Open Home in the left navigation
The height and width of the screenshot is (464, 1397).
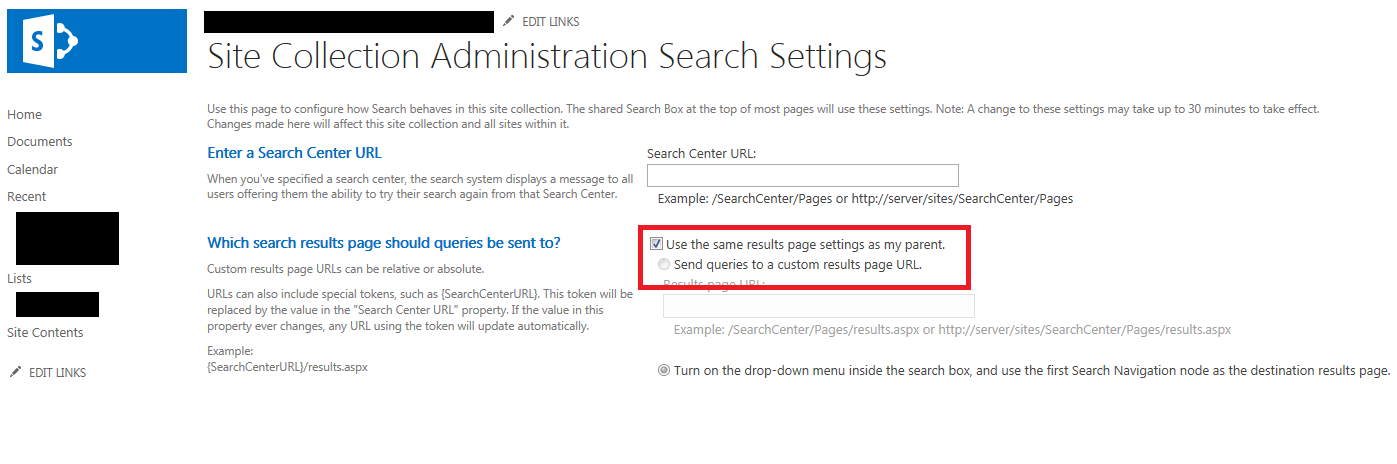pos(24,115)
